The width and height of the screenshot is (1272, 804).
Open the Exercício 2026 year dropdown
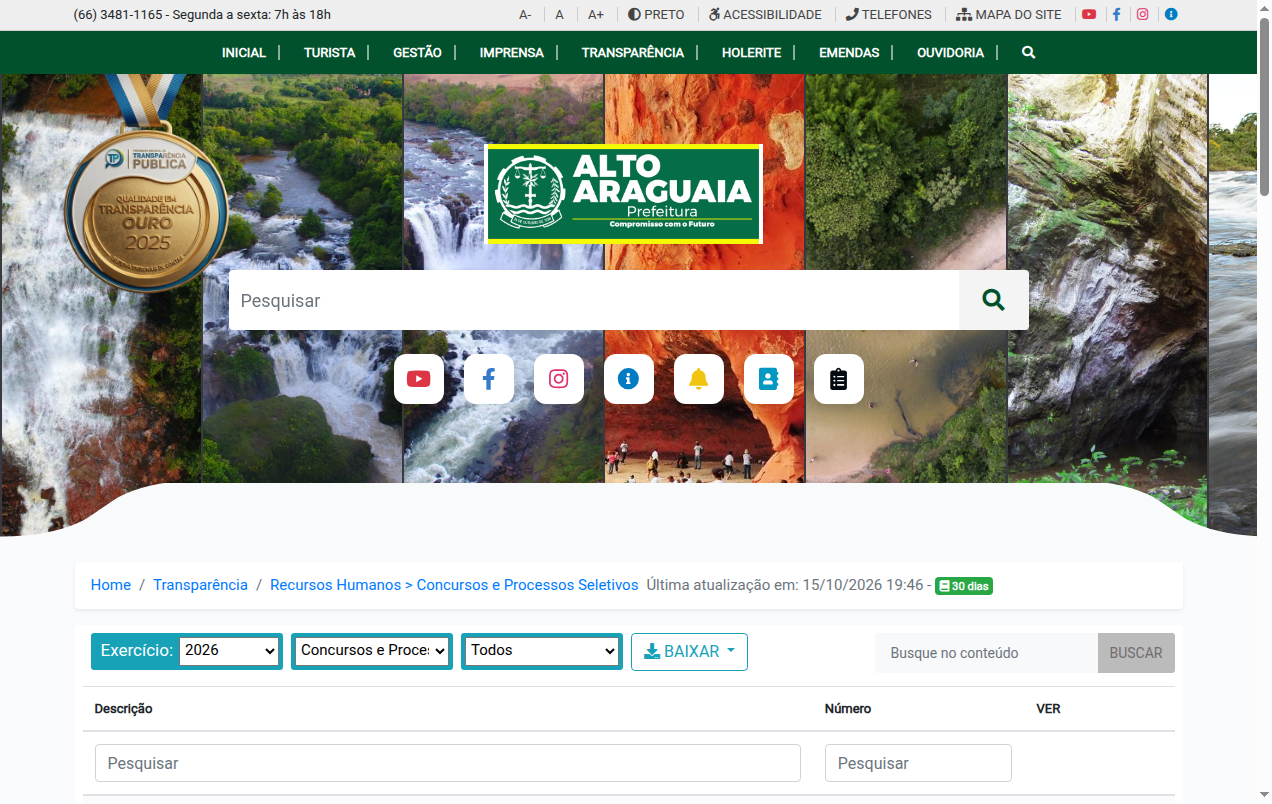(x=229, y=651)
